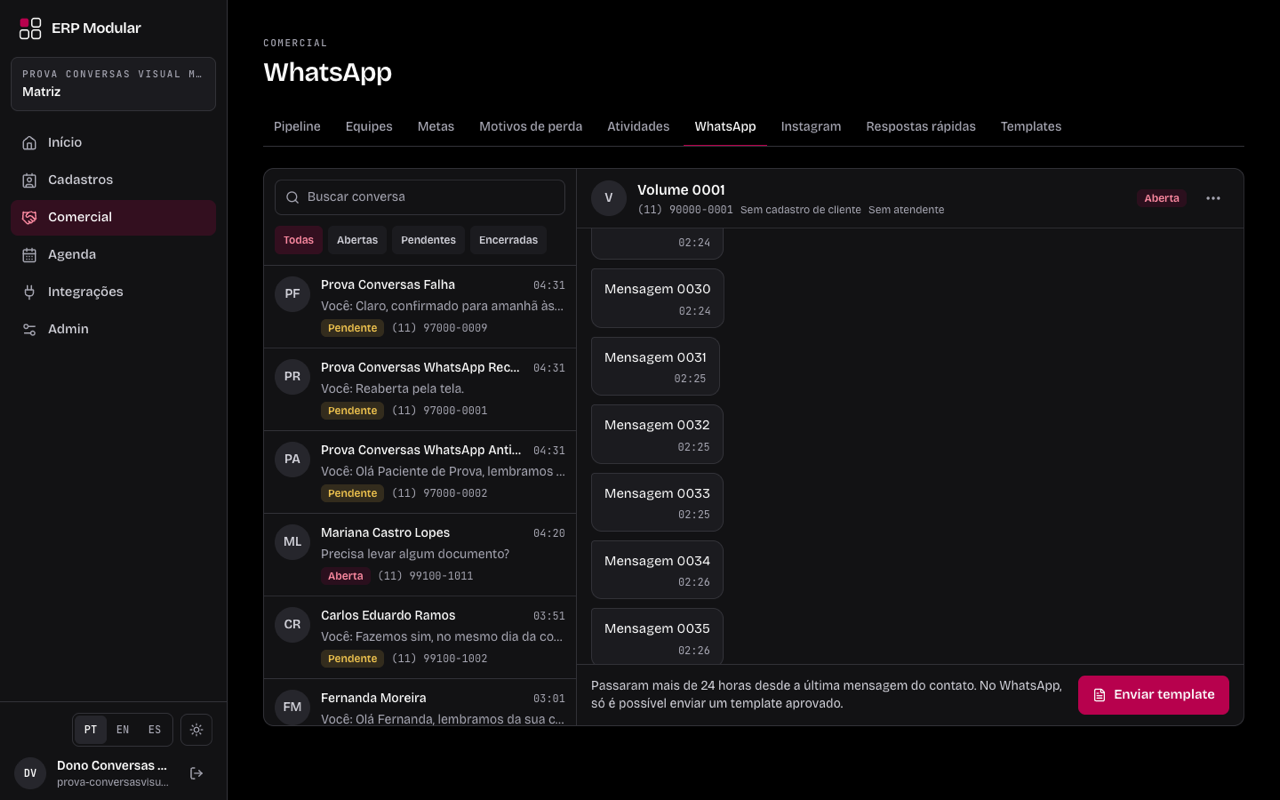Click the Enviar template button

pyautogui.click(x=1153, y=695)
